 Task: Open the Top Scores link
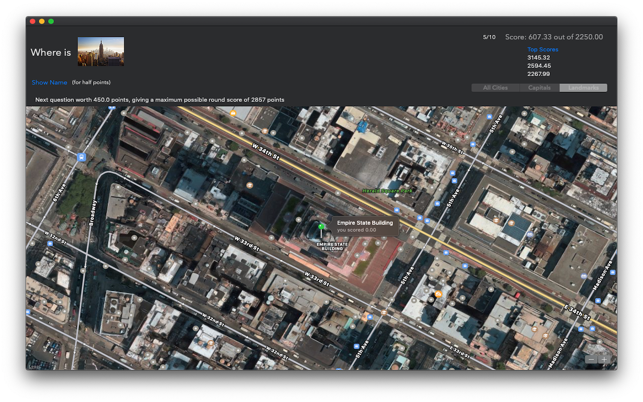click(543, 49)
